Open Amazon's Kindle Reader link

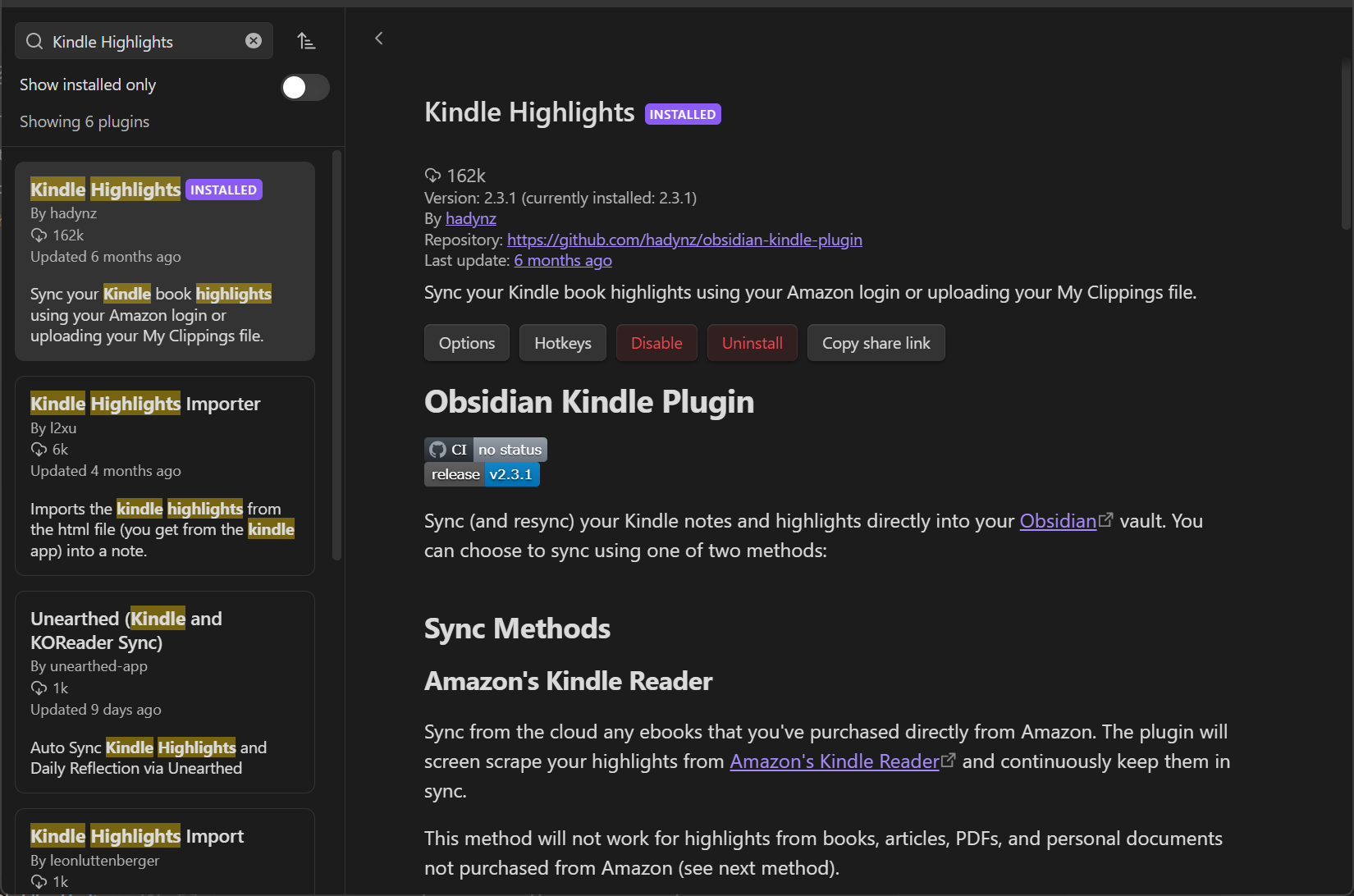click(843, 761)
